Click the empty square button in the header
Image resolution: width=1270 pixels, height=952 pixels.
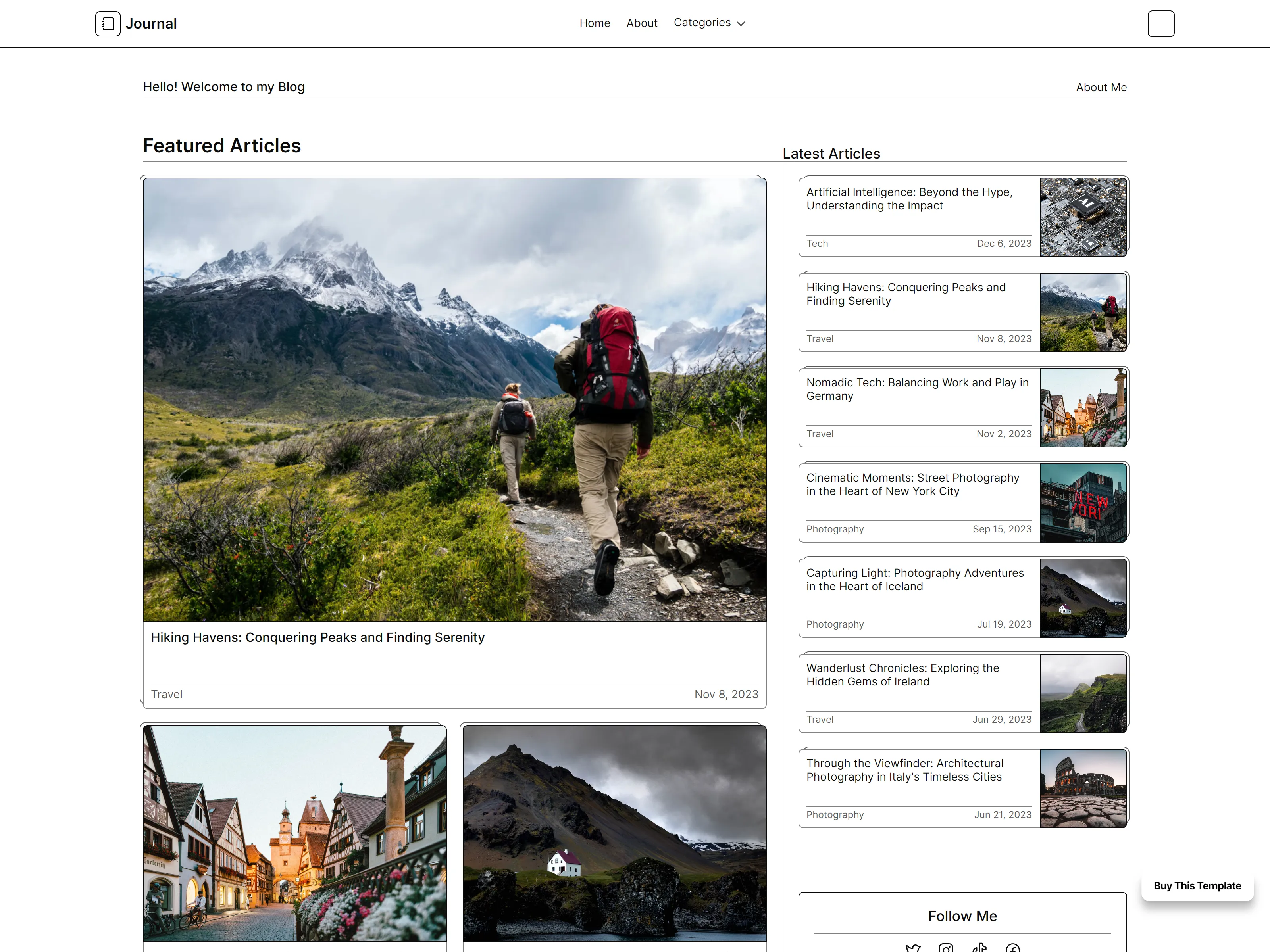1161,23
